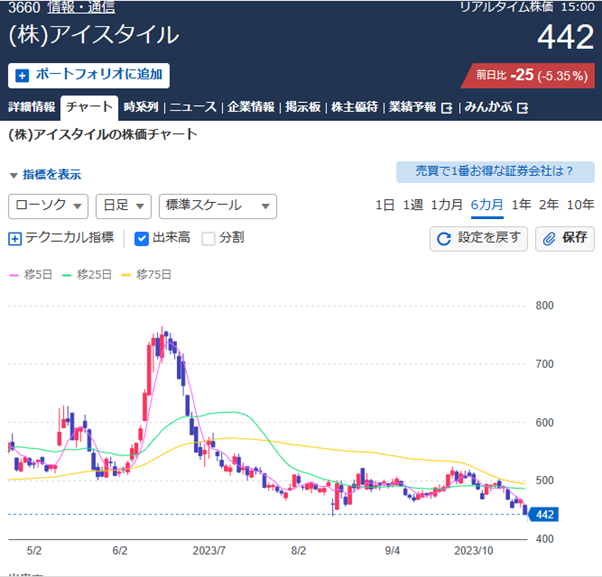Select the 1週 time range
This screenshot has width=602, height=577.
pyautogui.click(x=413, y=205)
